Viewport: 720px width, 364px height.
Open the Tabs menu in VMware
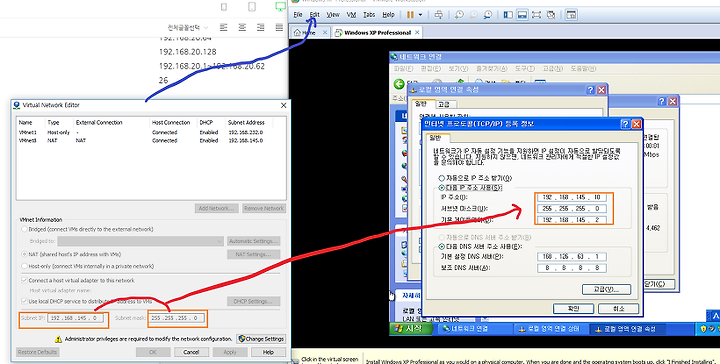[x=369, y=15]
